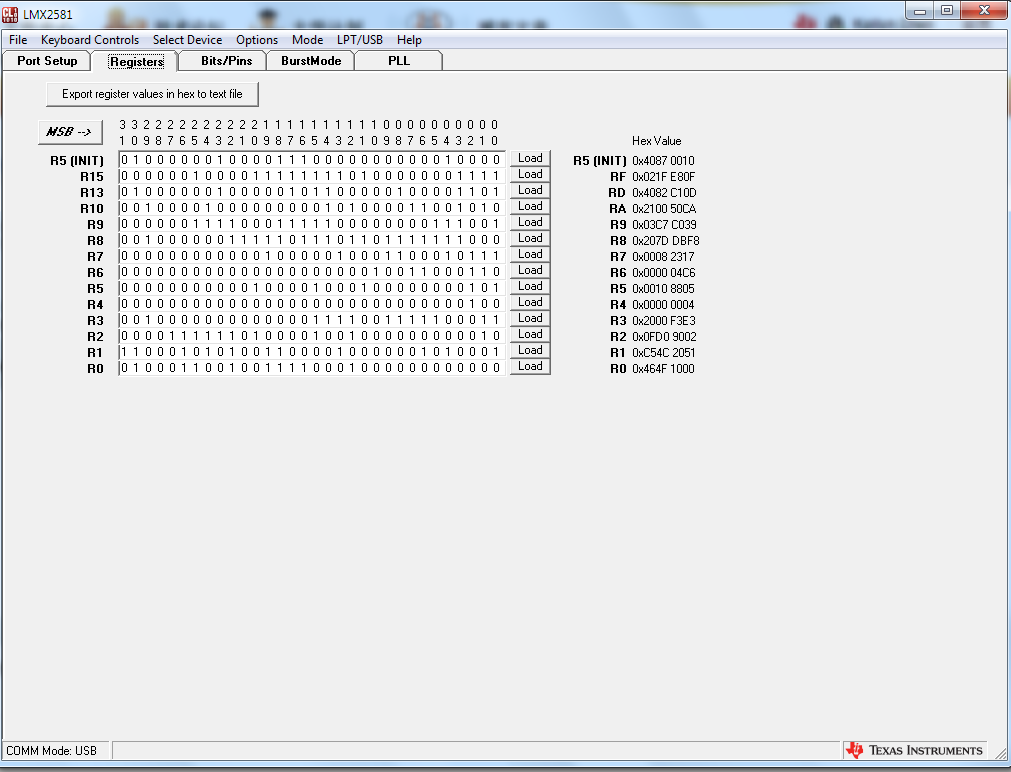The image size is (1011, 772).
Task: Open the Help menu
Action: [x=409, y=40]
